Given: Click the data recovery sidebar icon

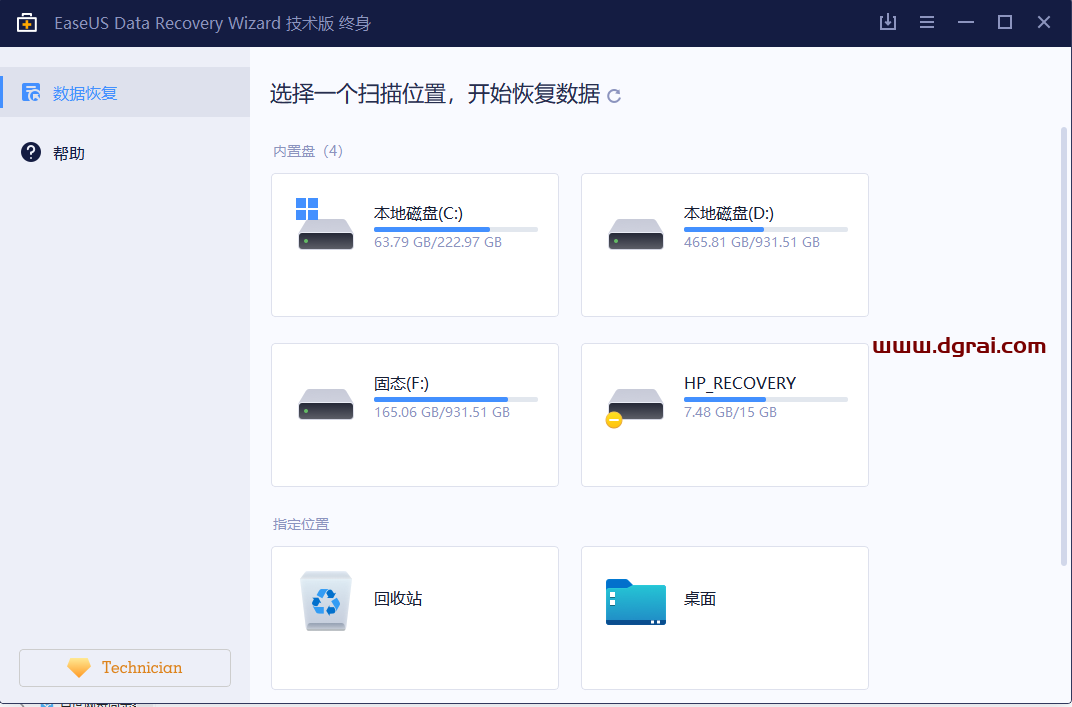Looking at the screenshot, I should (31, 92).
